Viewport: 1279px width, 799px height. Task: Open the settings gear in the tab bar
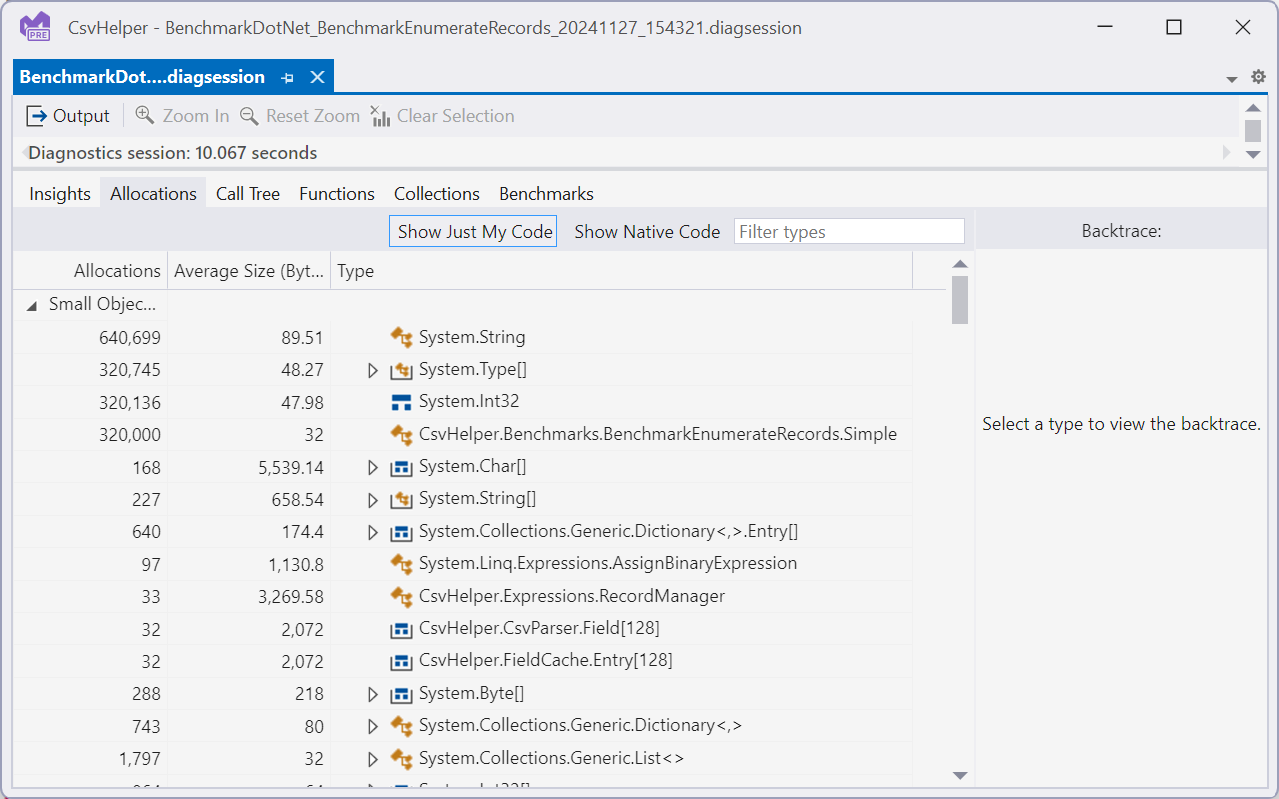click(1258, 77)
